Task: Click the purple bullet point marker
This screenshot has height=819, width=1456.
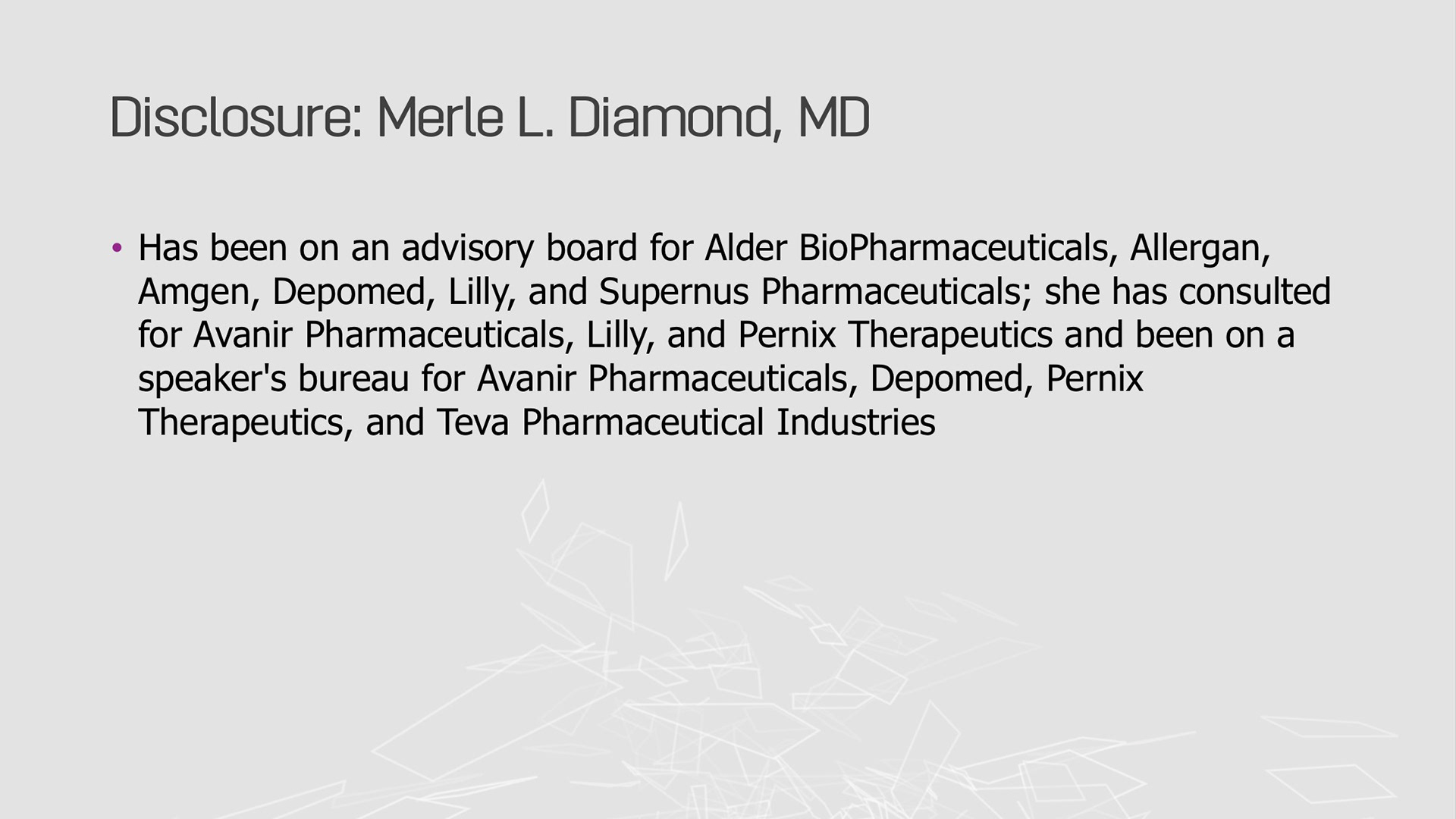Action: click(116, 247)
